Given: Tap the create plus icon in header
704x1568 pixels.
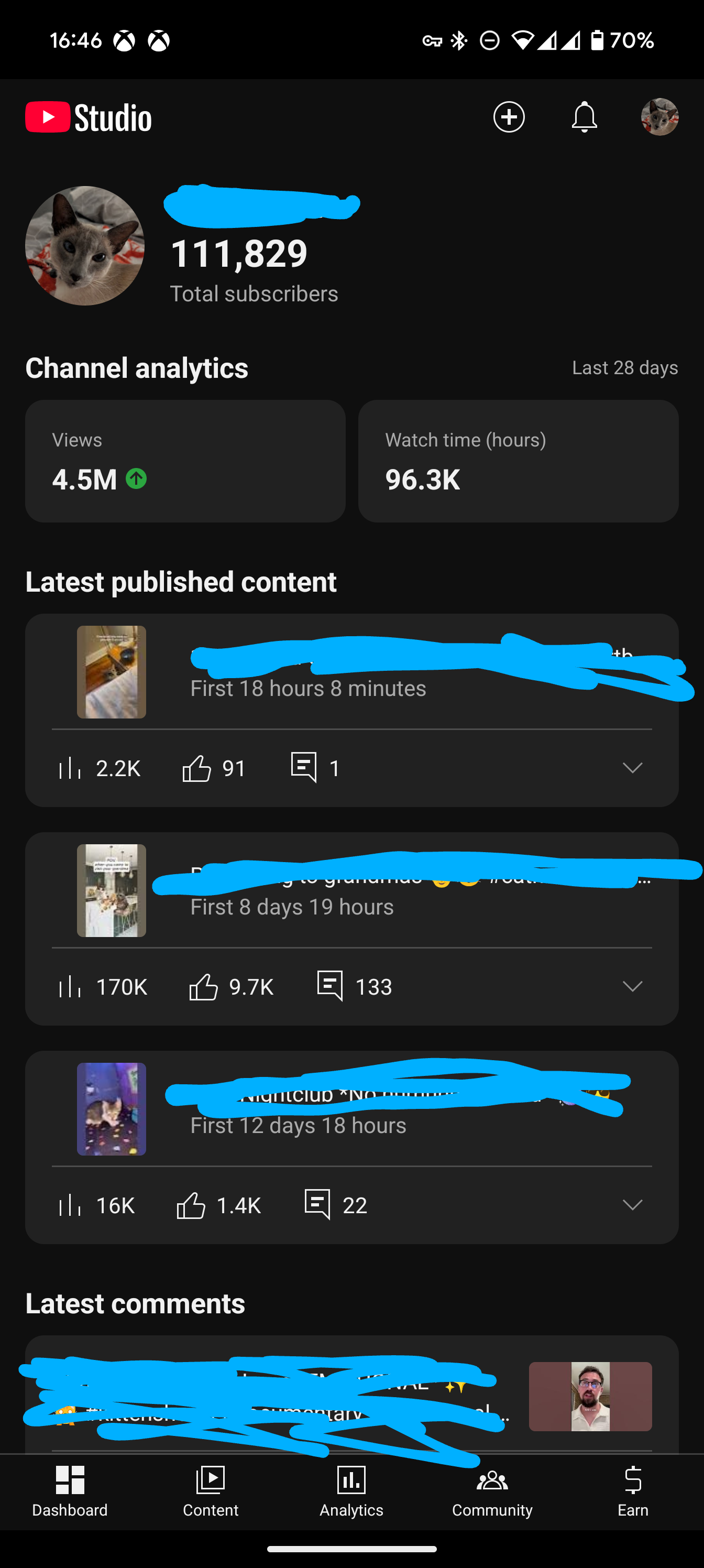Looking at the screenshot, I should coord(509,117).
